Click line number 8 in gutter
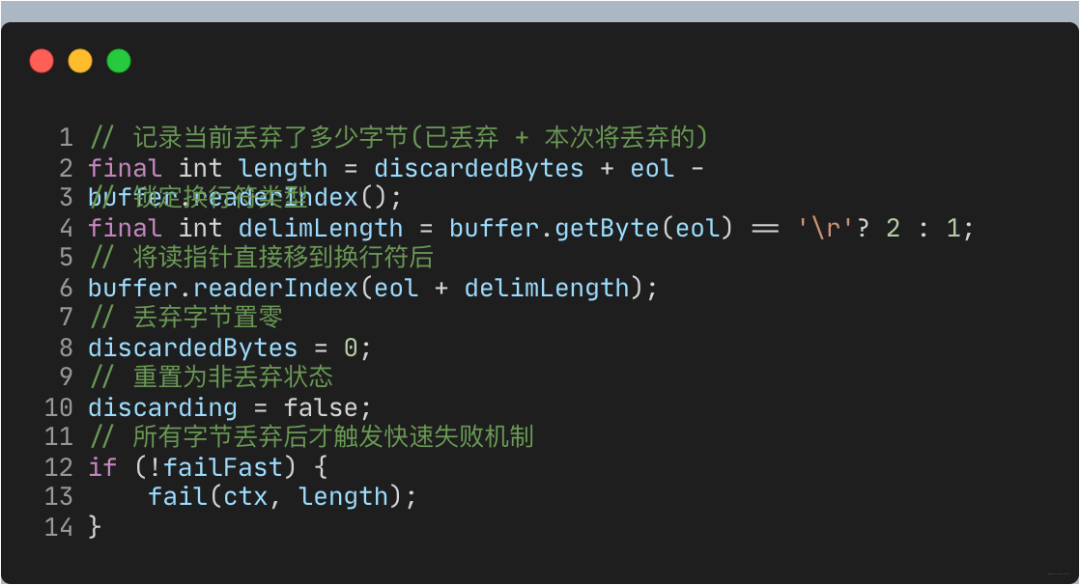 65,348
